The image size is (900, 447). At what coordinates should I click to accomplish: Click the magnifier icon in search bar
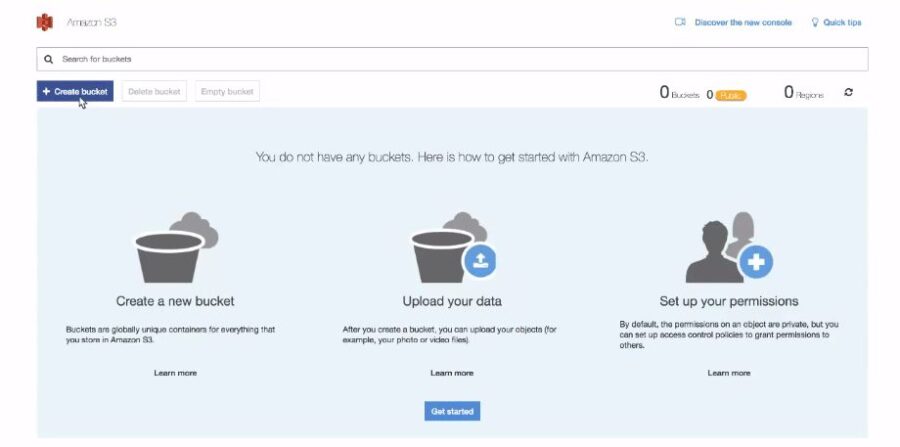click(49, 59)
